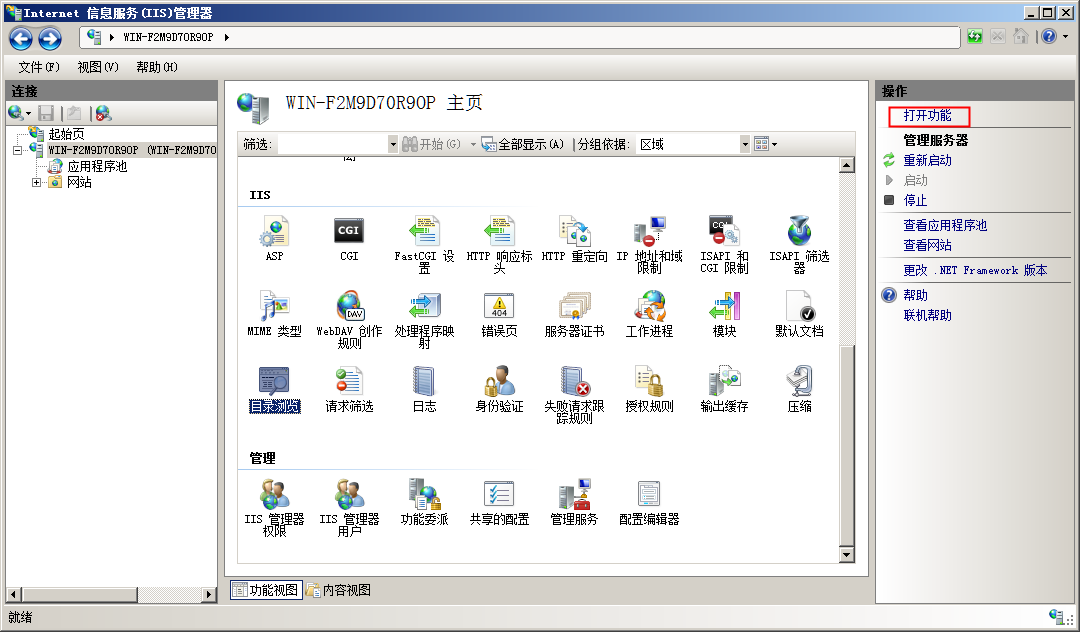Image resolution: width=1080 pixels, height=632 pixels.
Task: Expand the 网站 tree node
Action: click(37, 183)
